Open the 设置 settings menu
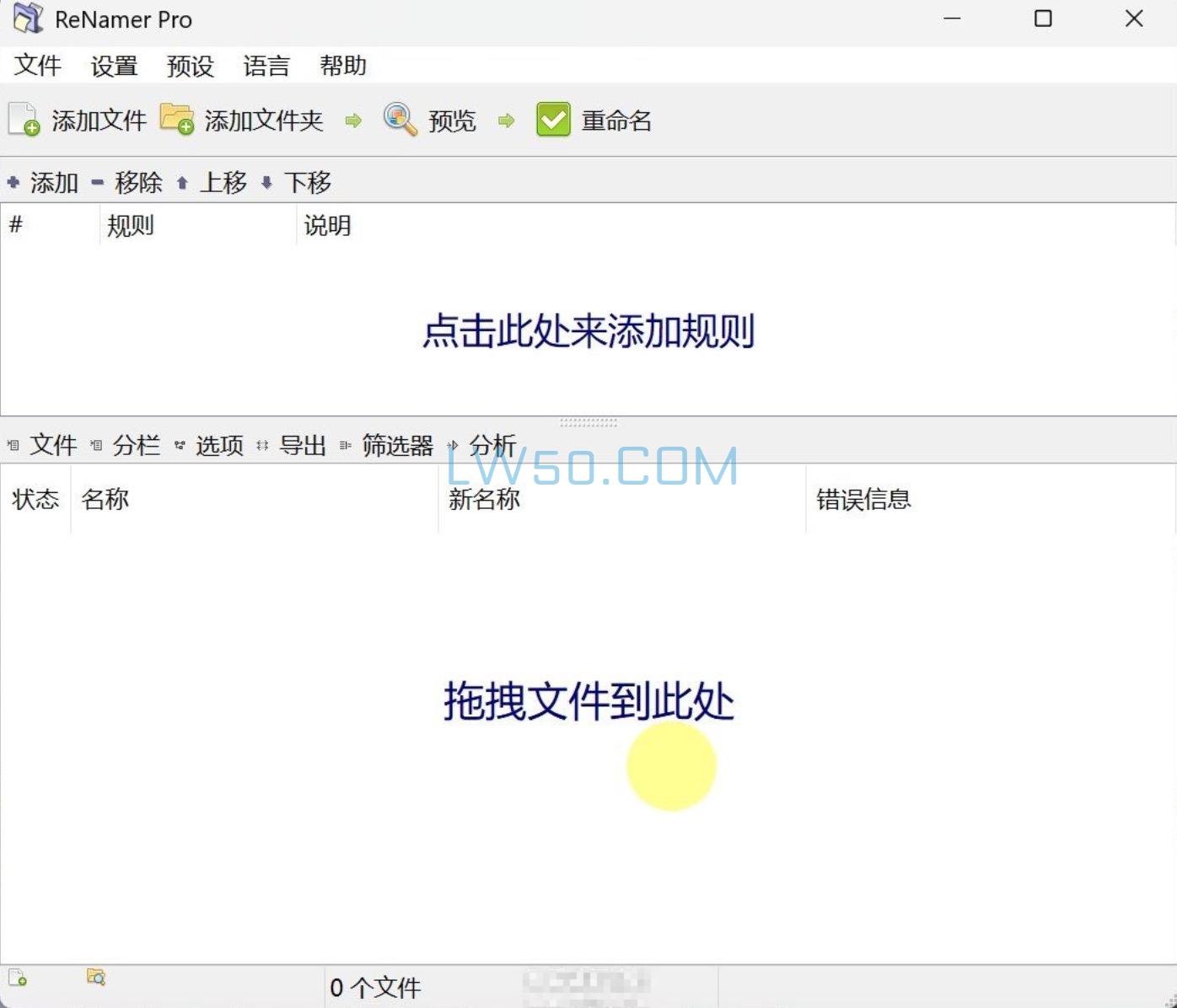The width and height of the screenshot is (1177, 1008). [115, 65]
